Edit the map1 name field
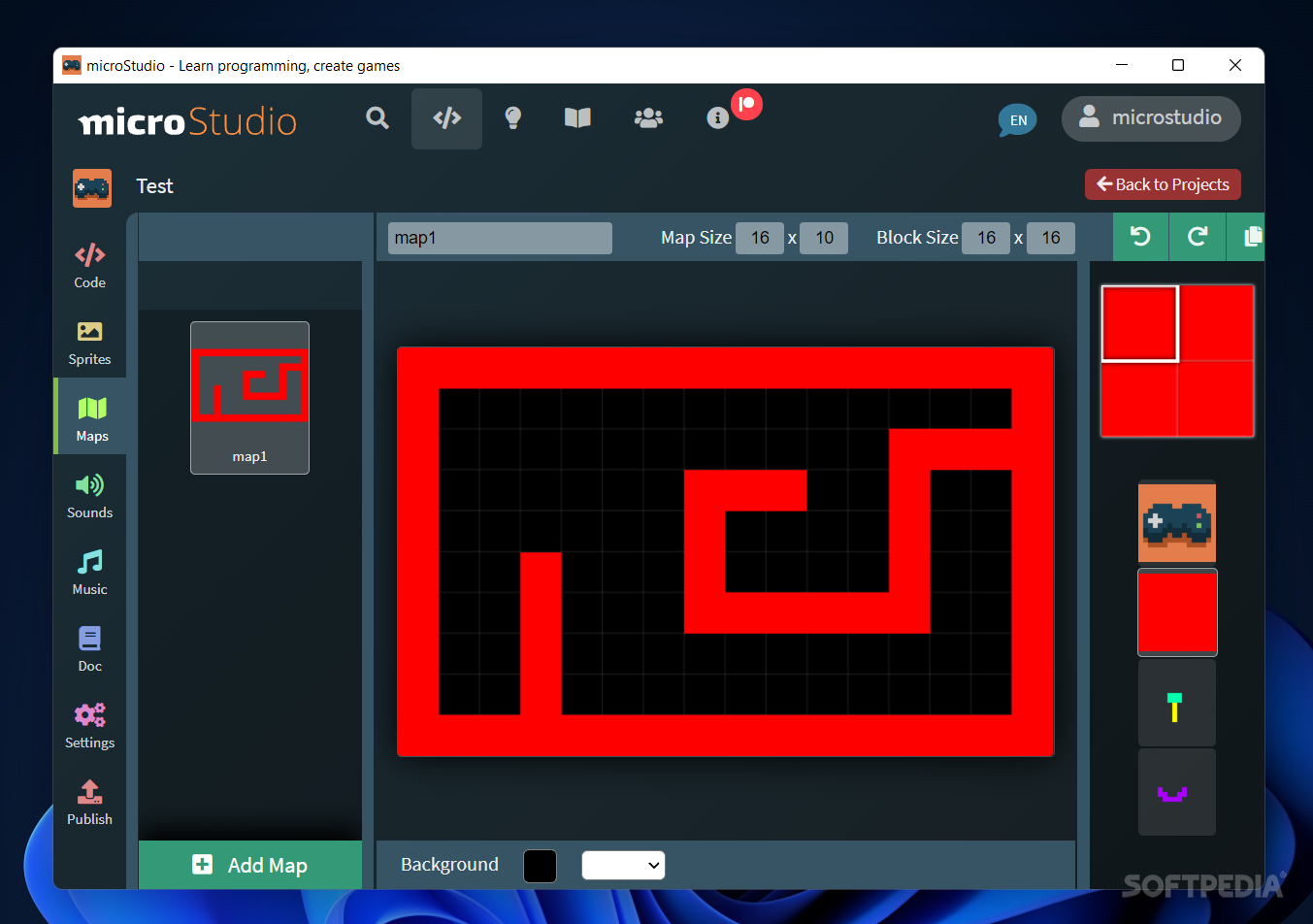Image resolution: width=1313 pixels, height=924 pixels. 500,238
